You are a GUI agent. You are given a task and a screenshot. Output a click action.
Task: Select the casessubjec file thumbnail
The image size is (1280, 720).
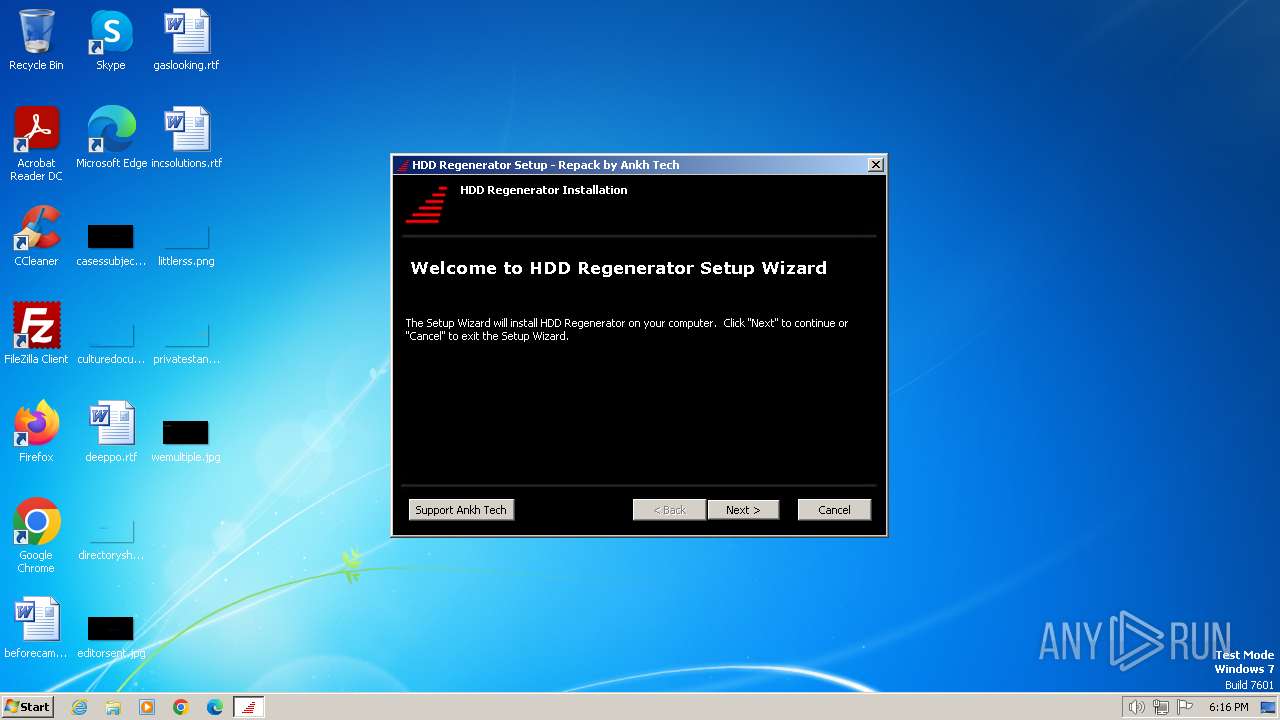(111, 244)
